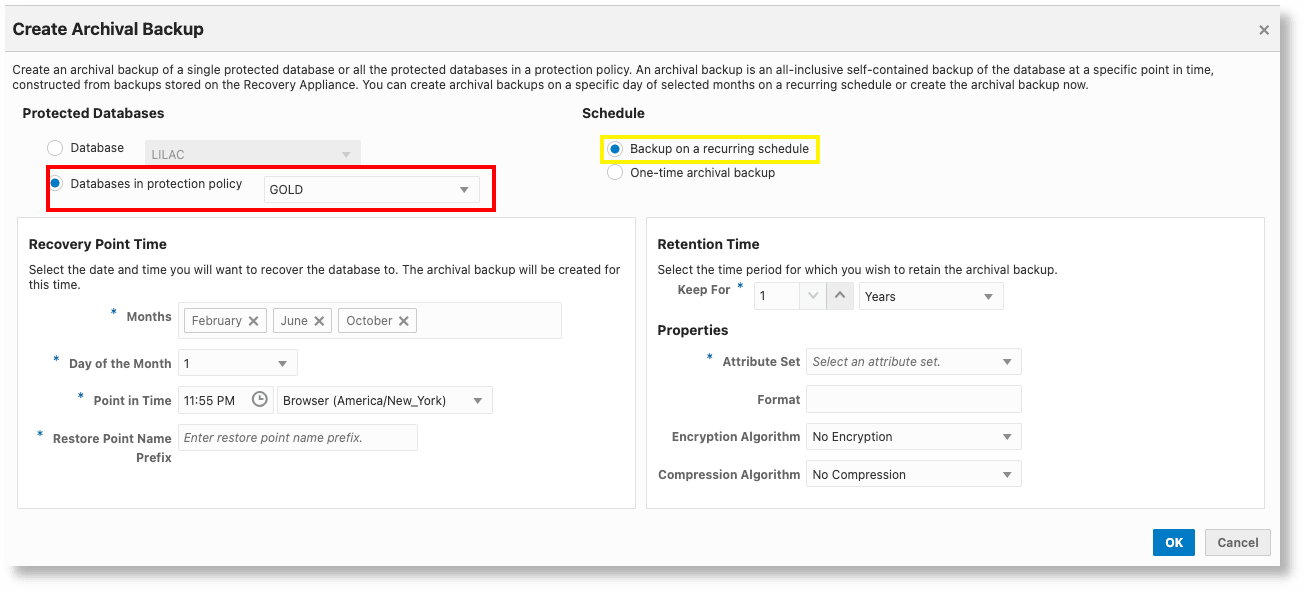Choose One-time archival backup option

coord(614,172)
